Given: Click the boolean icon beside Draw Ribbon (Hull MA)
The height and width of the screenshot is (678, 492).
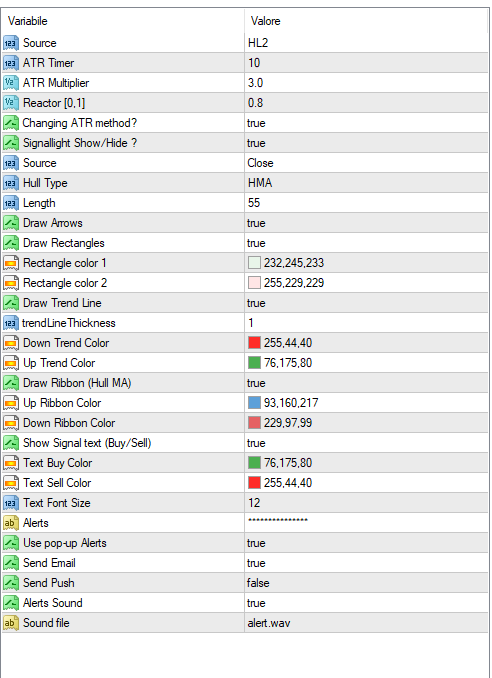Looking at the screenshot, I should (x=10, y=383).
